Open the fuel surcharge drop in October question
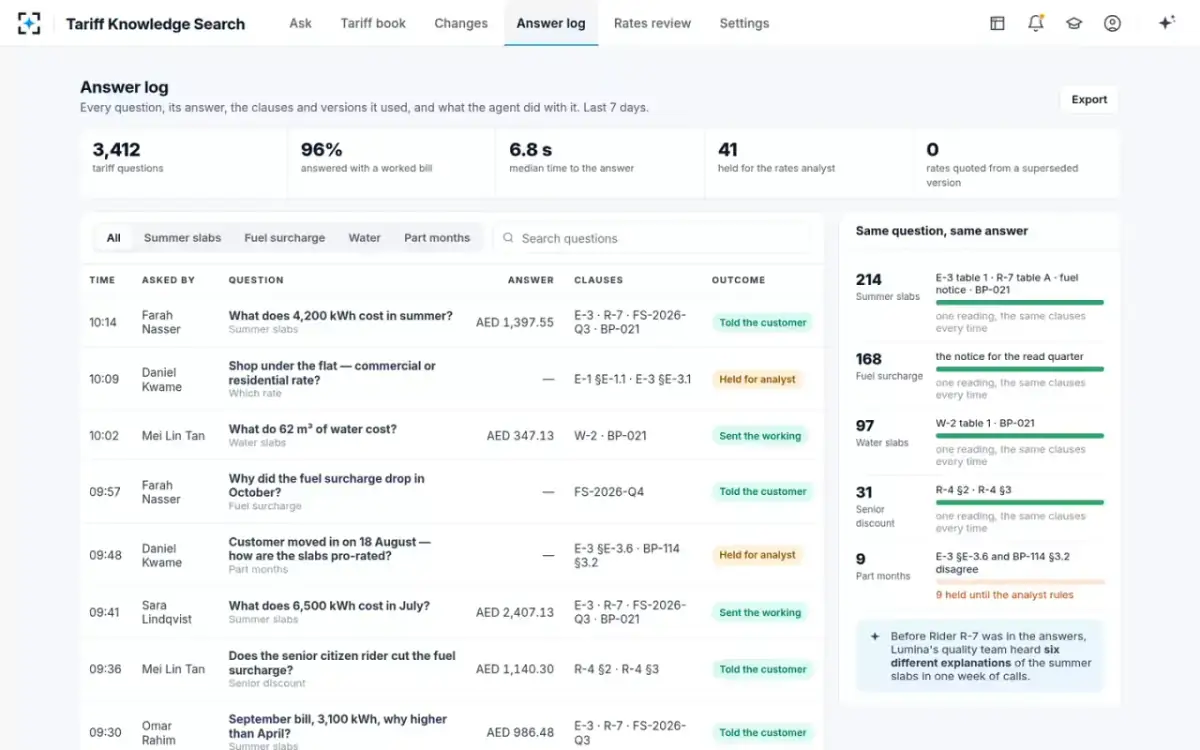Image resolution: width=1200 pixels, height=750 pixels. 326,485
